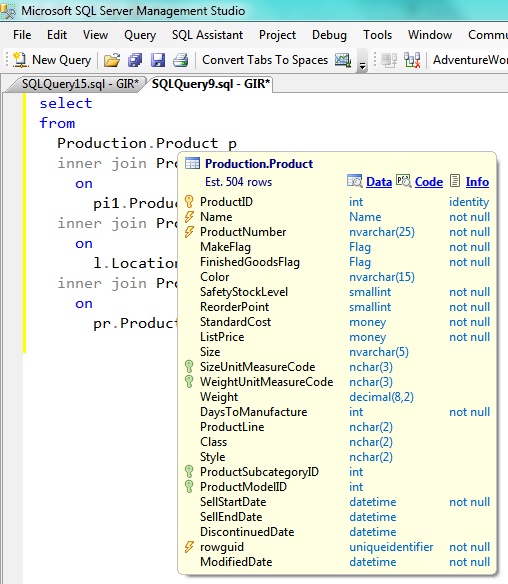Image resolution: width=508 pixels, height=584 pixels.
Task: Select the ProductID column row
Action: pyautogui.click(x=337, y=202)
